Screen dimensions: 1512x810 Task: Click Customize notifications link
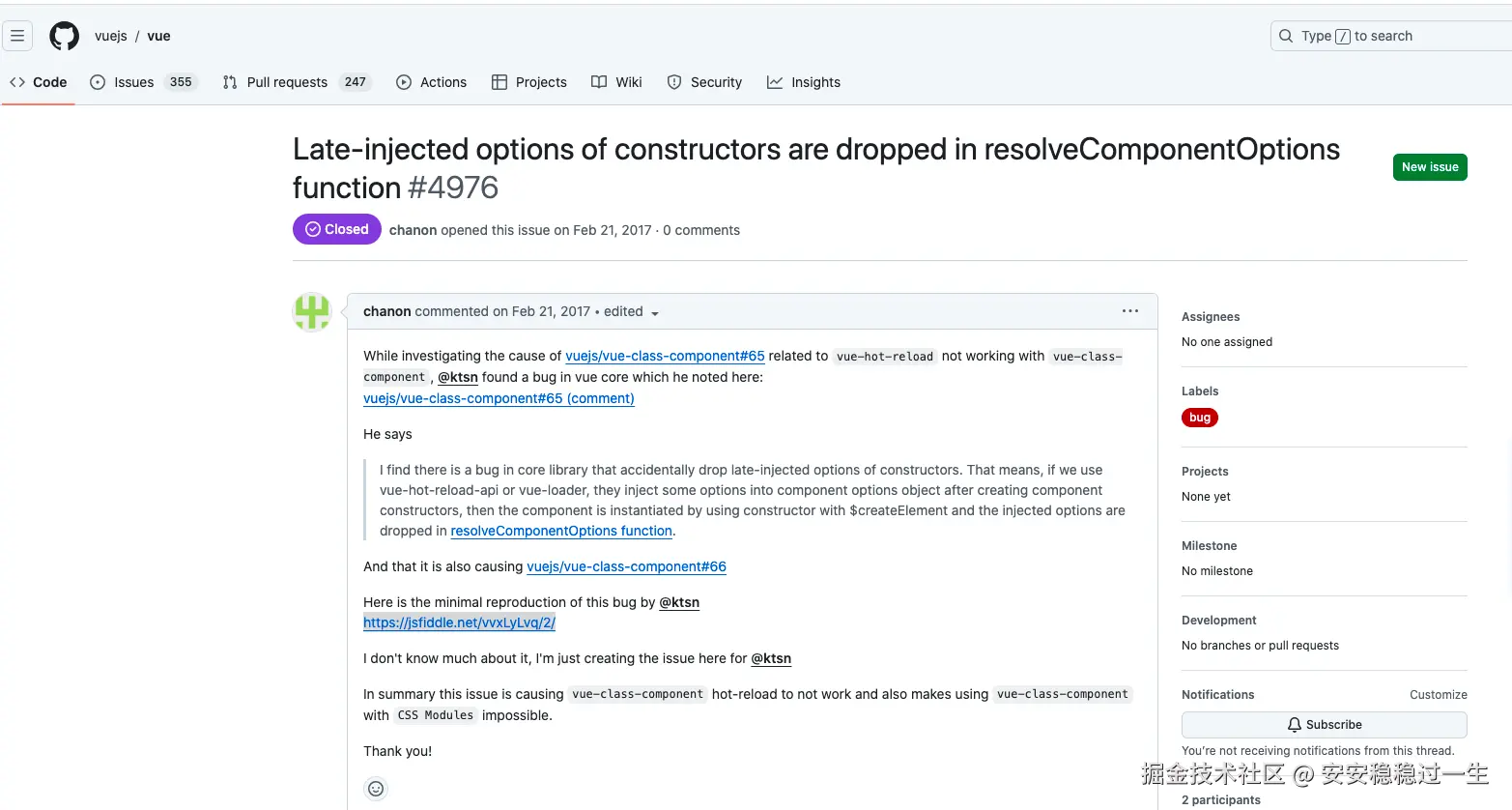click(x=1438, y=695)
